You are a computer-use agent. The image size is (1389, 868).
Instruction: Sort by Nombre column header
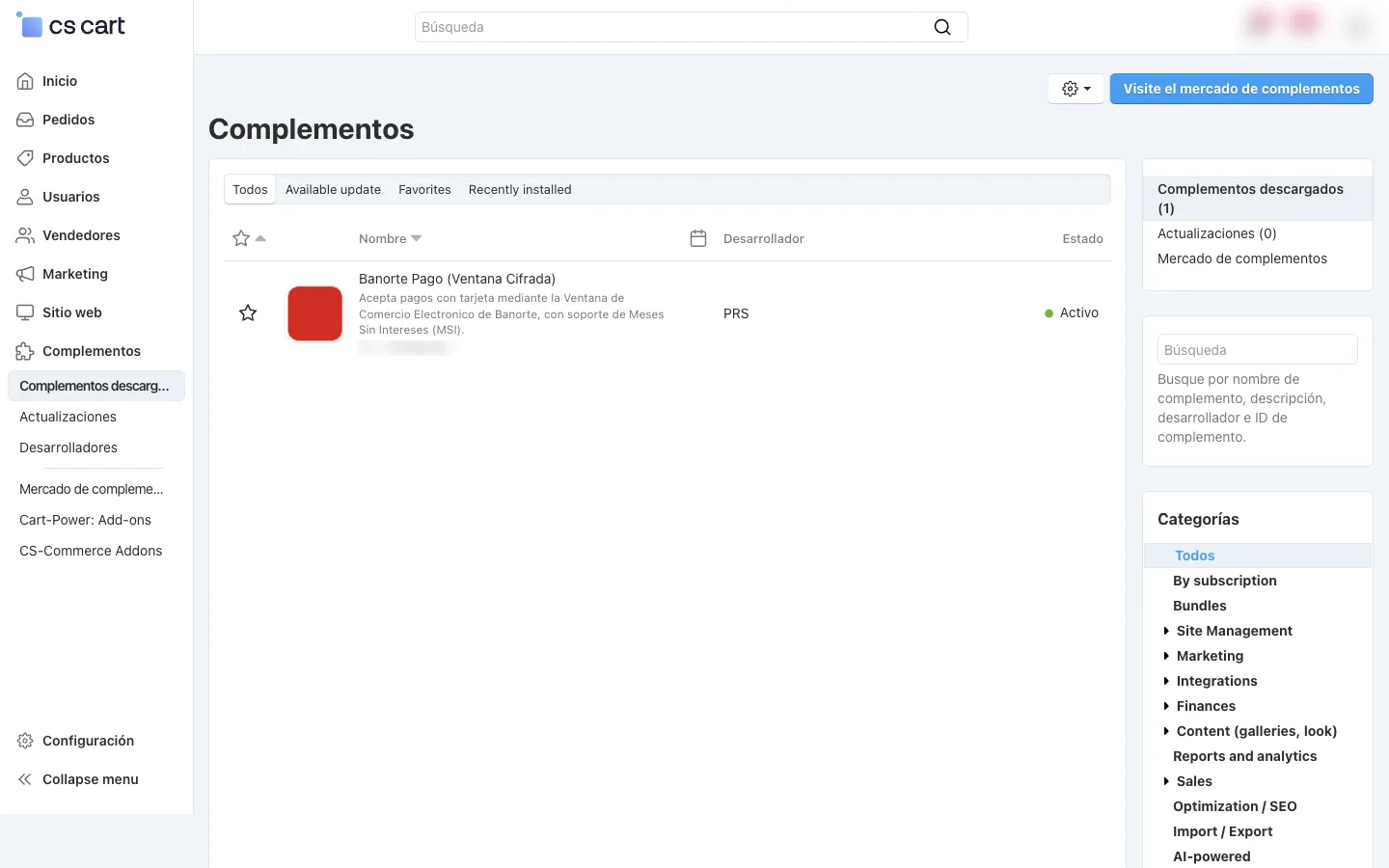click(390, 238)
